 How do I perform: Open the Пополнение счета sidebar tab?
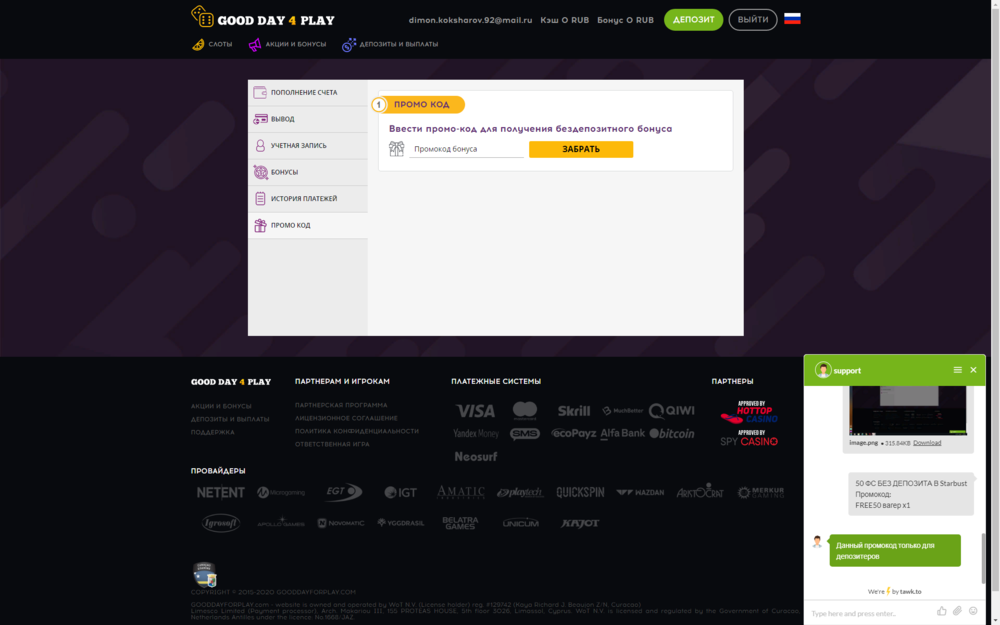click(308, 92)
